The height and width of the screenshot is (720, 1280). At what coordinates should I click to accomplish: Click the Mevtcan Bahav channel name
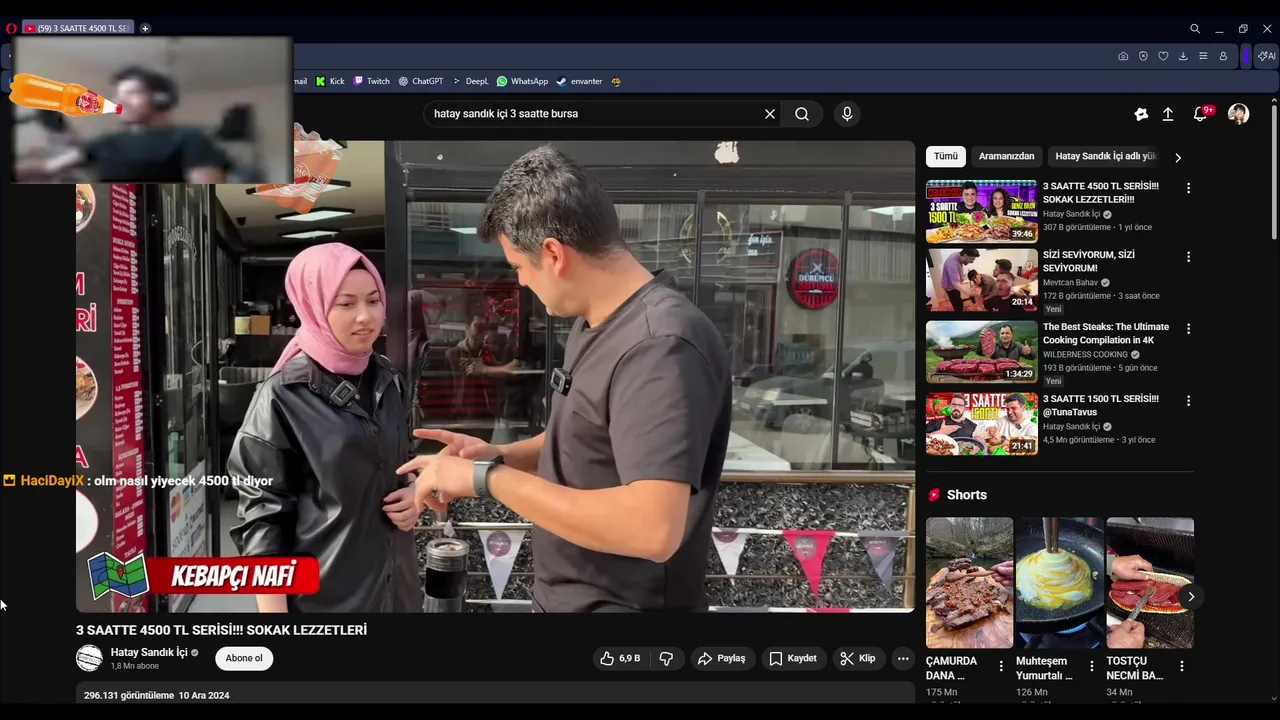tap(1070, 282)
